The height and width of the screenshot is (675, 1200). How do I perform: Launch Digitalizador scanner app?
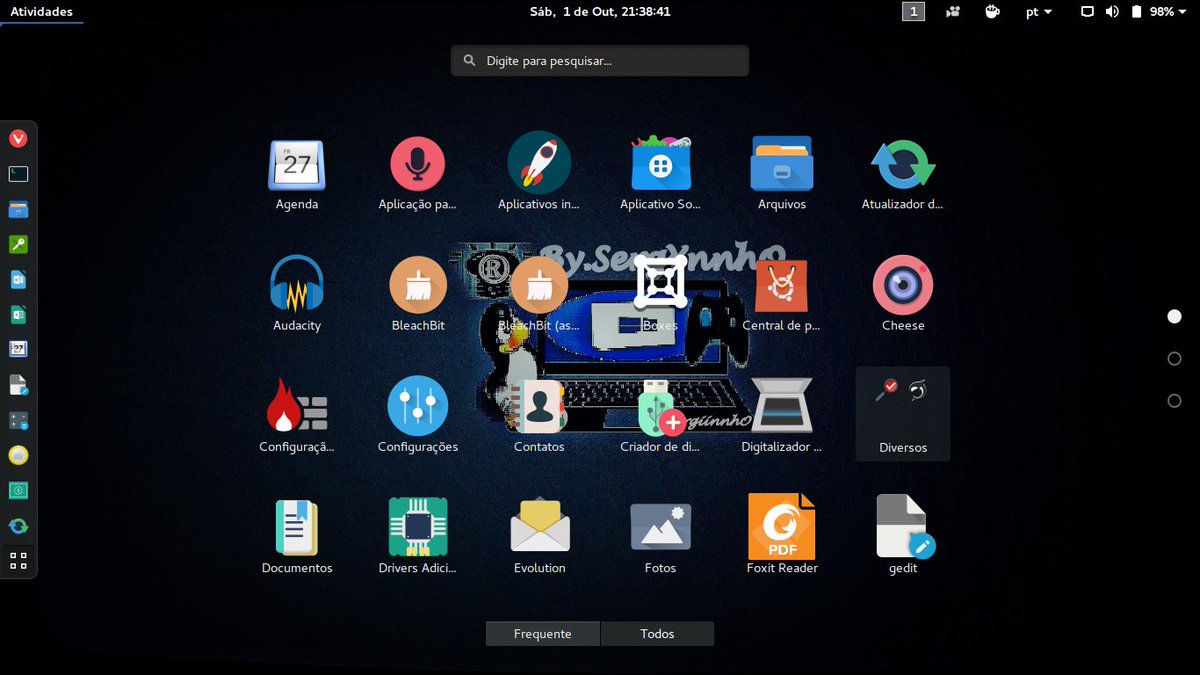tap(782, 406)
